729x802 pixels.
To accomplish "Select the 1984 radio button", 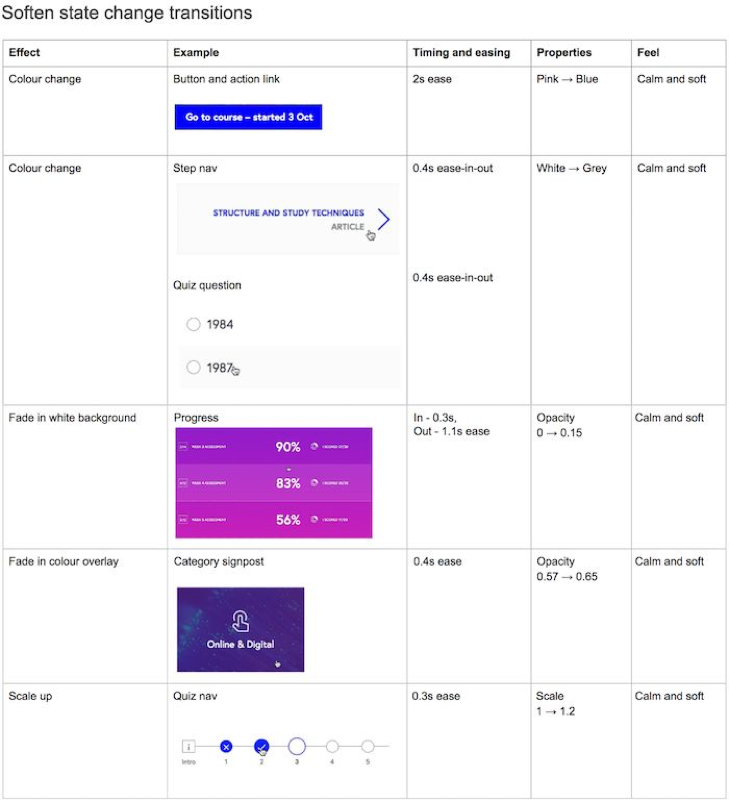I will [193, 324].
